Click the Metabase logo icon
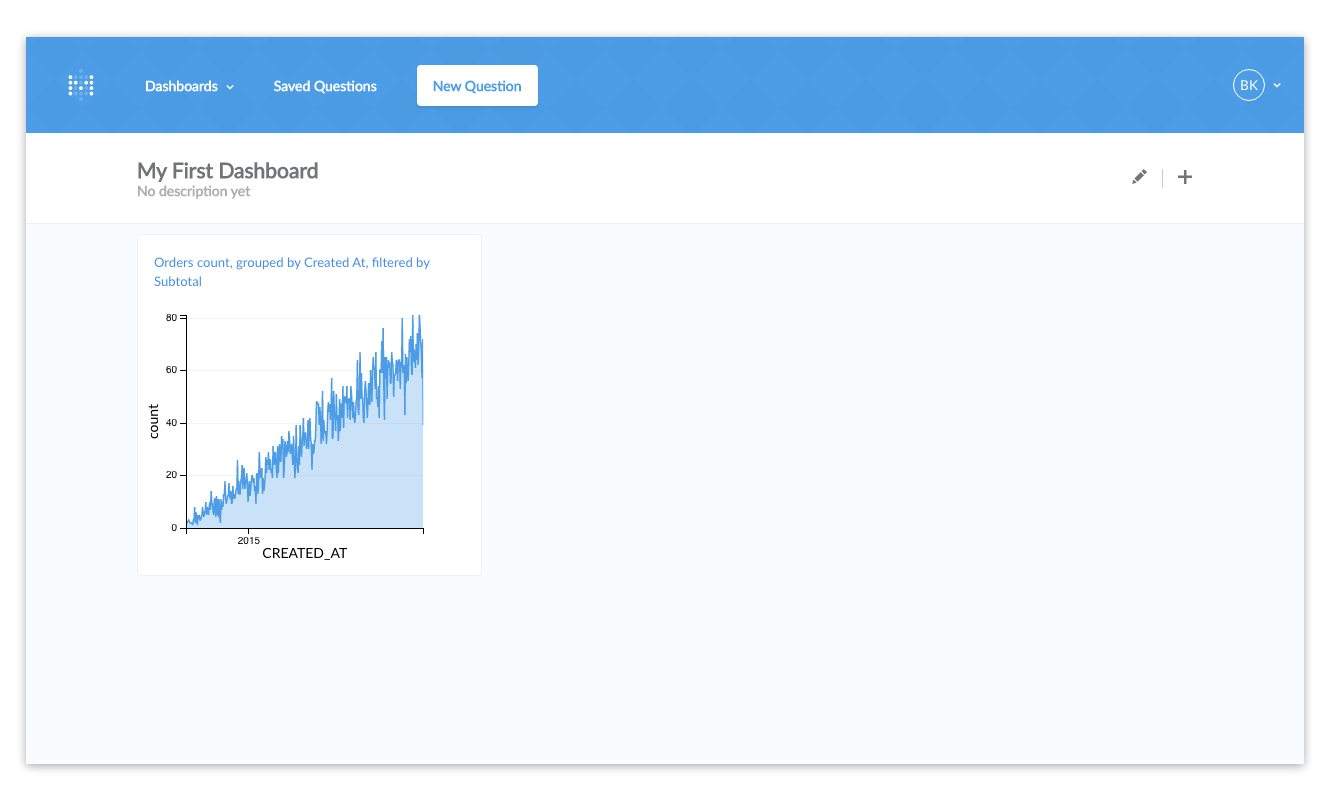1330x800 pixels. (81, 86)
